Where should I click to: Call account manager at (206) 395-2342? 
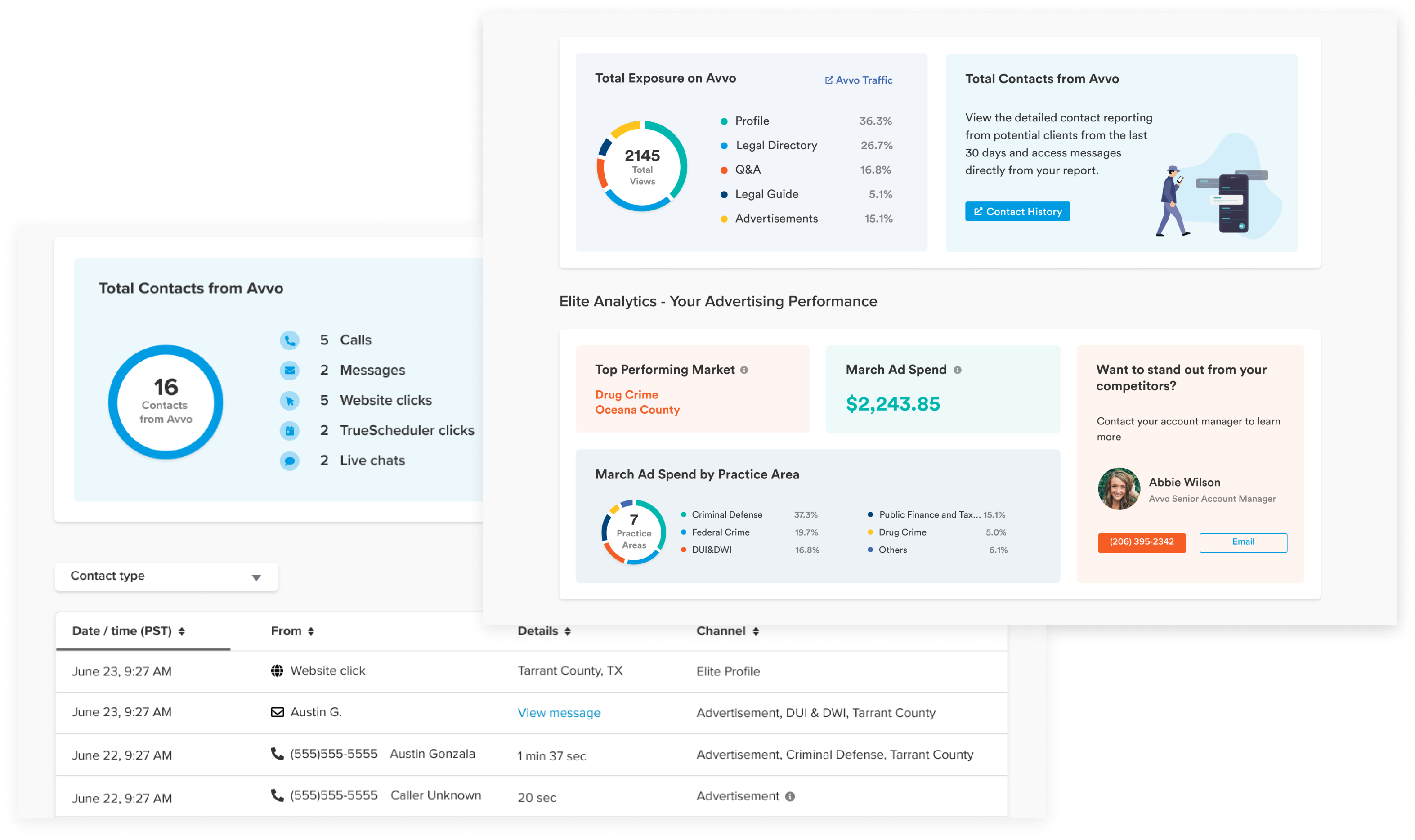[x=1141, y=542]
